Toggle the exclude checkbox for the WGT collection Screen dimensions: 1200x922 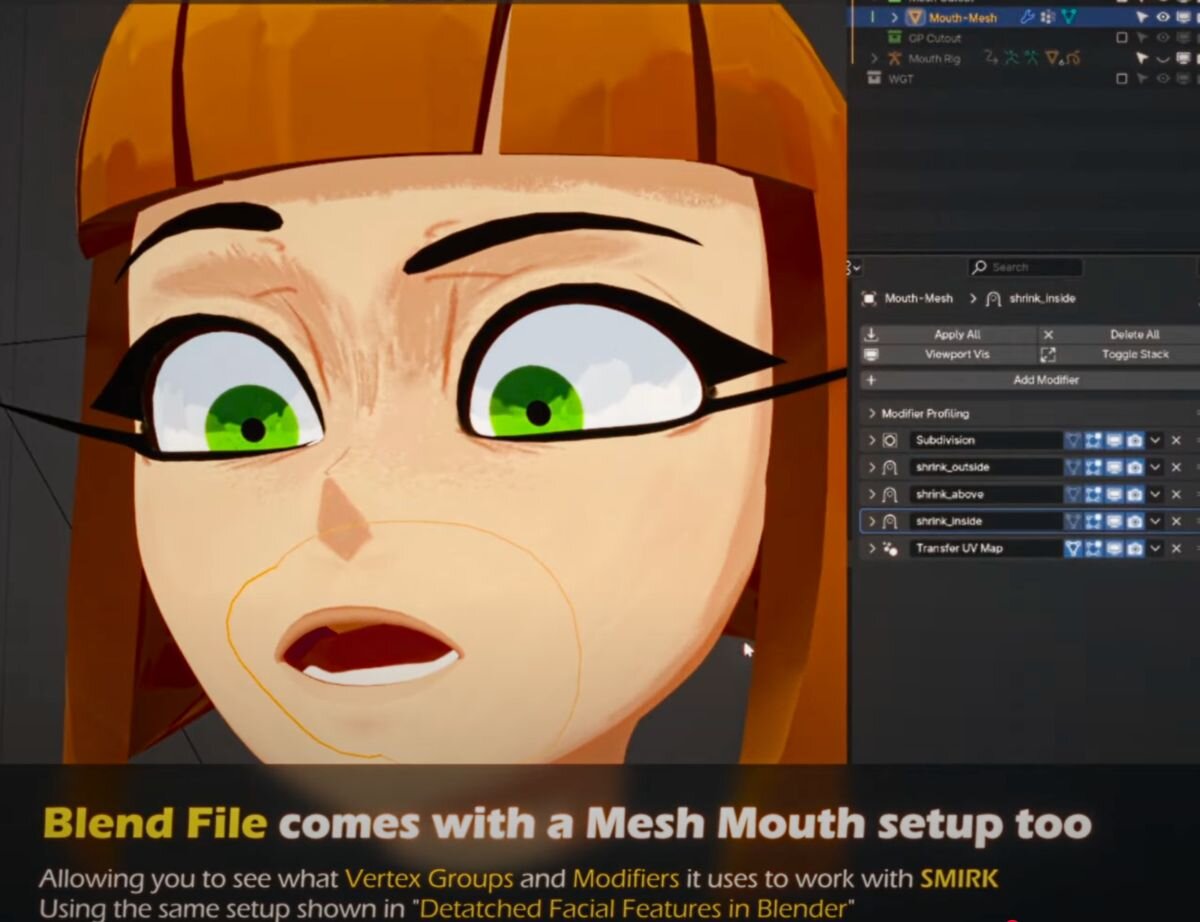tap(1122, 78)
